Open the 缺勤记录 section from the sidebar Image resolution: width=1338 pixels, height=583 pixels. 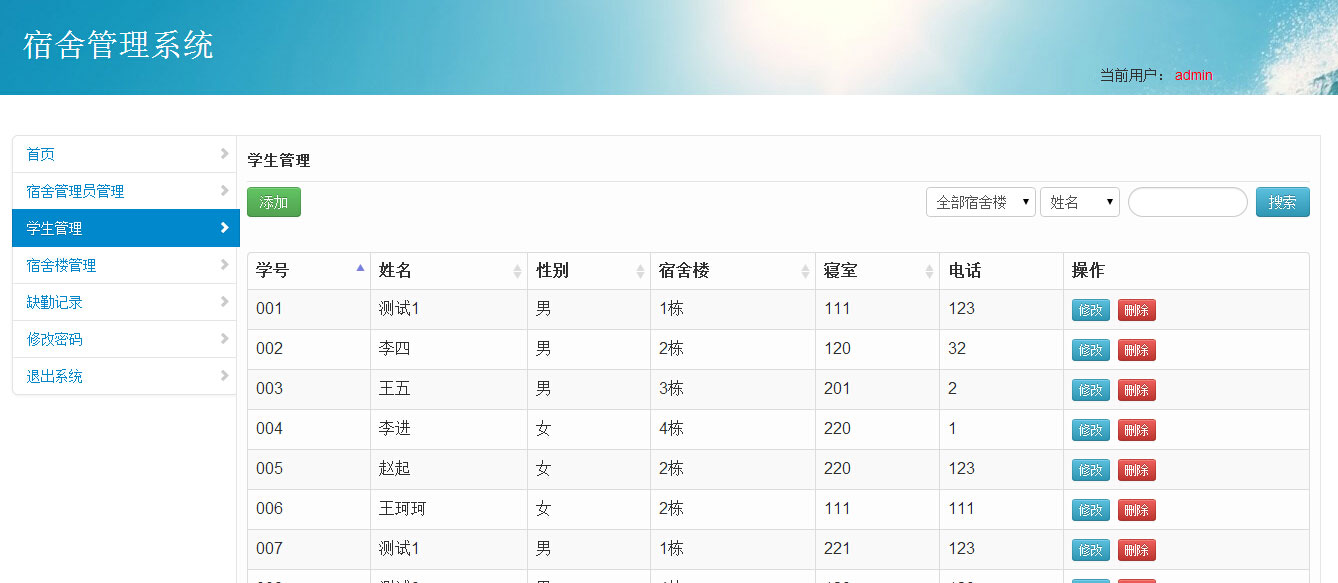click(56, 302)
